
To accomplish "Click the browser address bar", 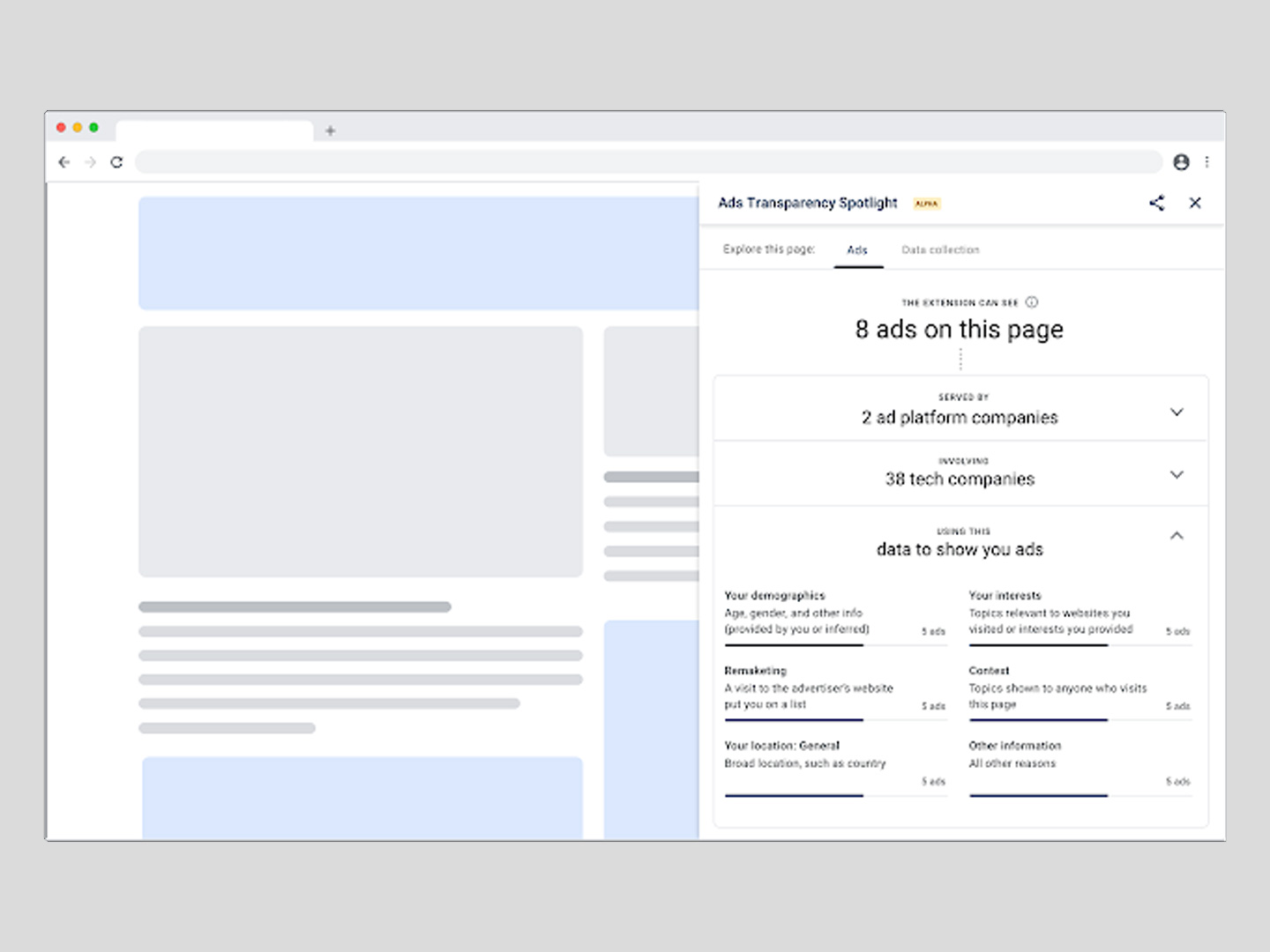I will coord(648,162).
